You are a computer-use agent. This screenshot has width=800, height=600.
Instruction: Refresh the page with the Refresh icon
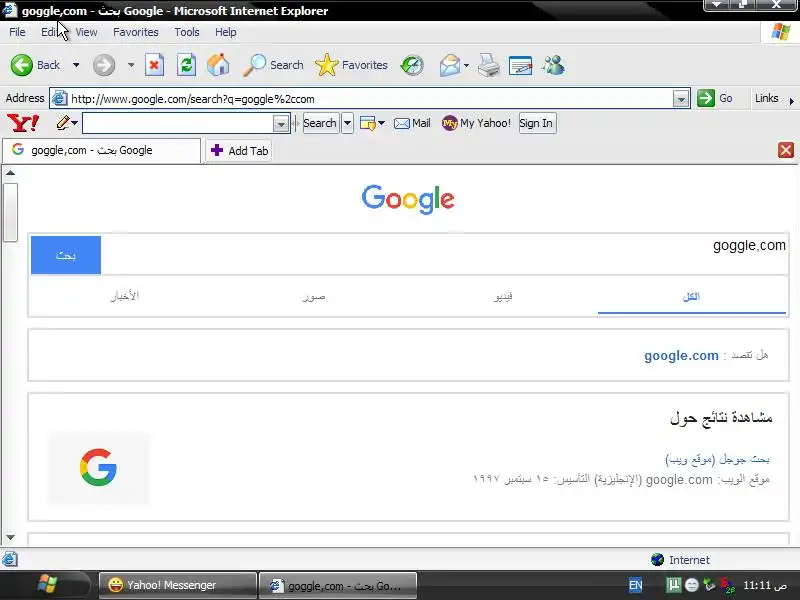[x=186, y=65]
